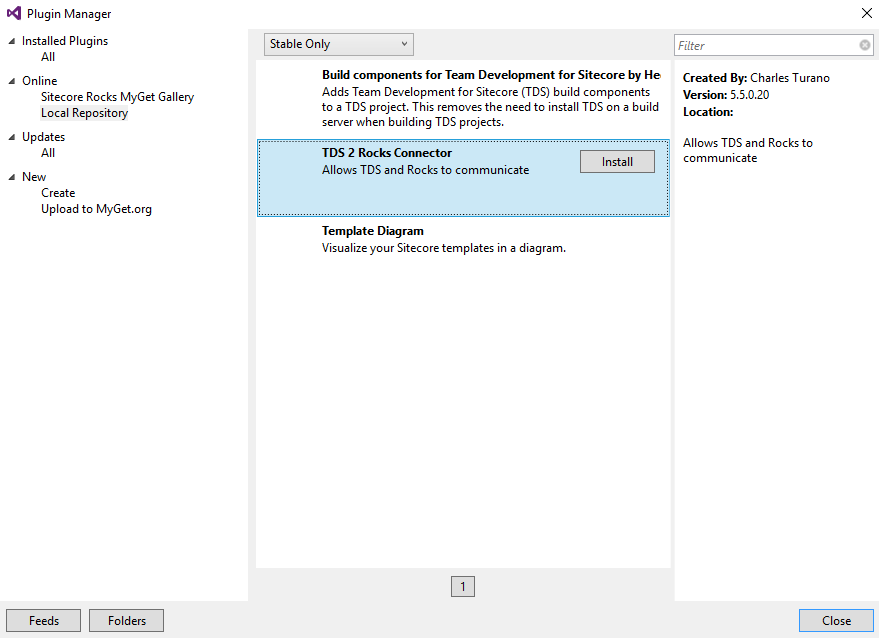Click the Folders button
This screenshot has width=879, height=638.
(126, 621)
